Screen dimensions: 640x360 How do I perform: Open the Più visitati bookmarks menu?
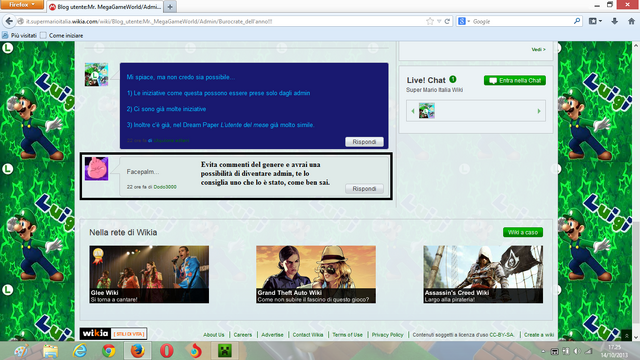(x=20, y=36)
